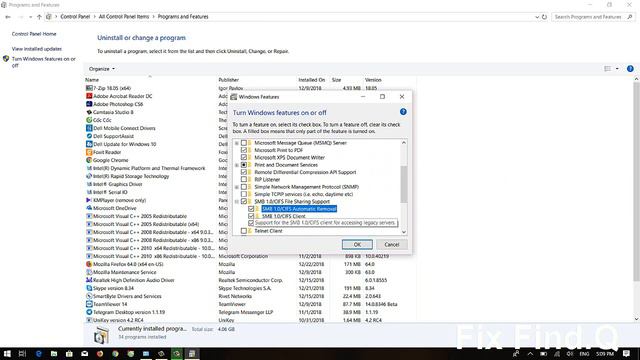This screenshot has width=640, height=360.
Task: Refresh the Programs and Features address bar
Action: [544, 17]
